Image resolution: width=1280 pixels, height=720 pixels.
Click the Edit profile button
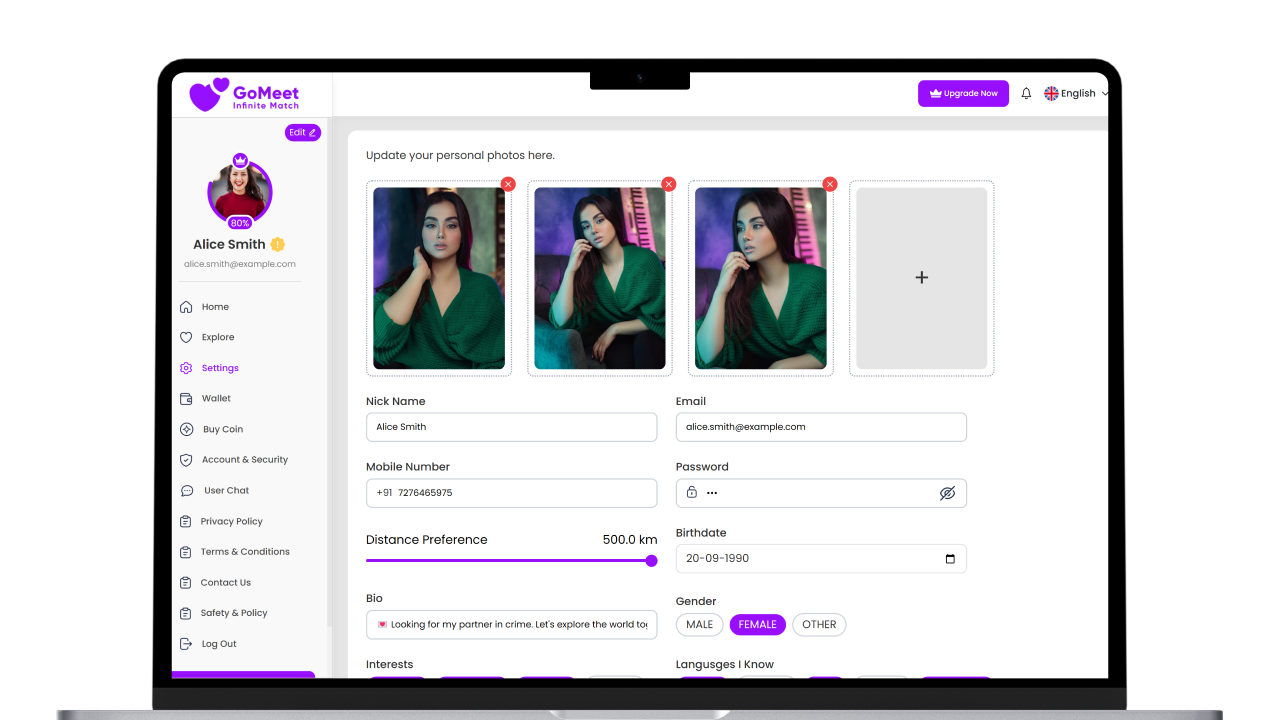pyautogui.click(x=302, y=133)
